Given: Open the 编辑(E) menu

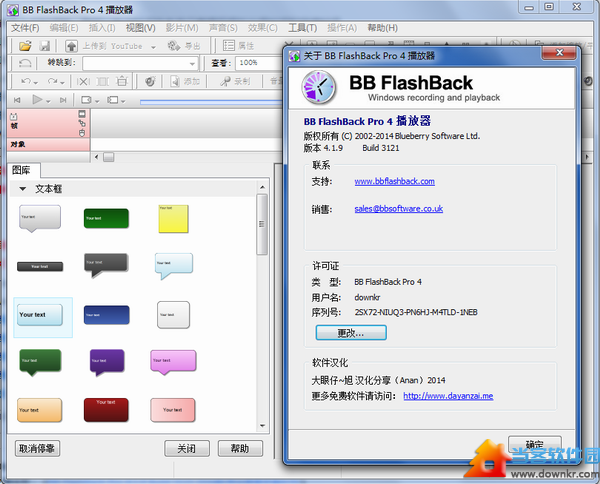Looking at the screenshot, I should tap(64, 28).
